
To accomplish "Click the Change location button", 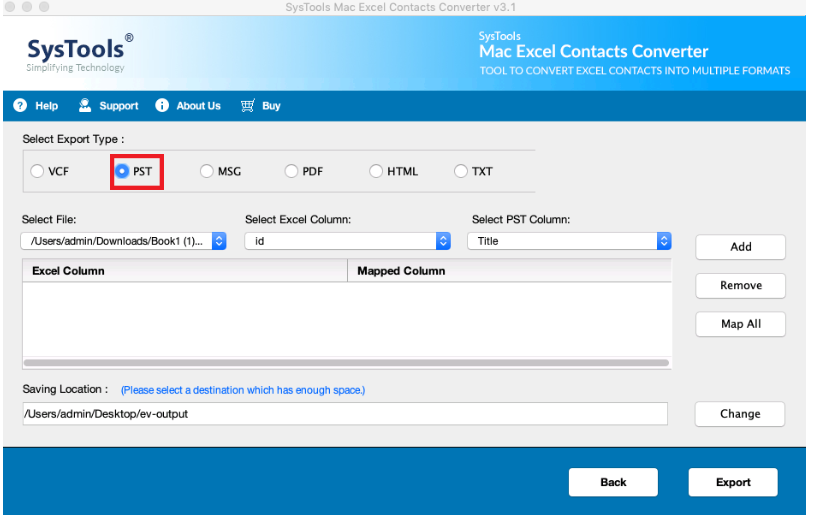I will tap(740, 414).
